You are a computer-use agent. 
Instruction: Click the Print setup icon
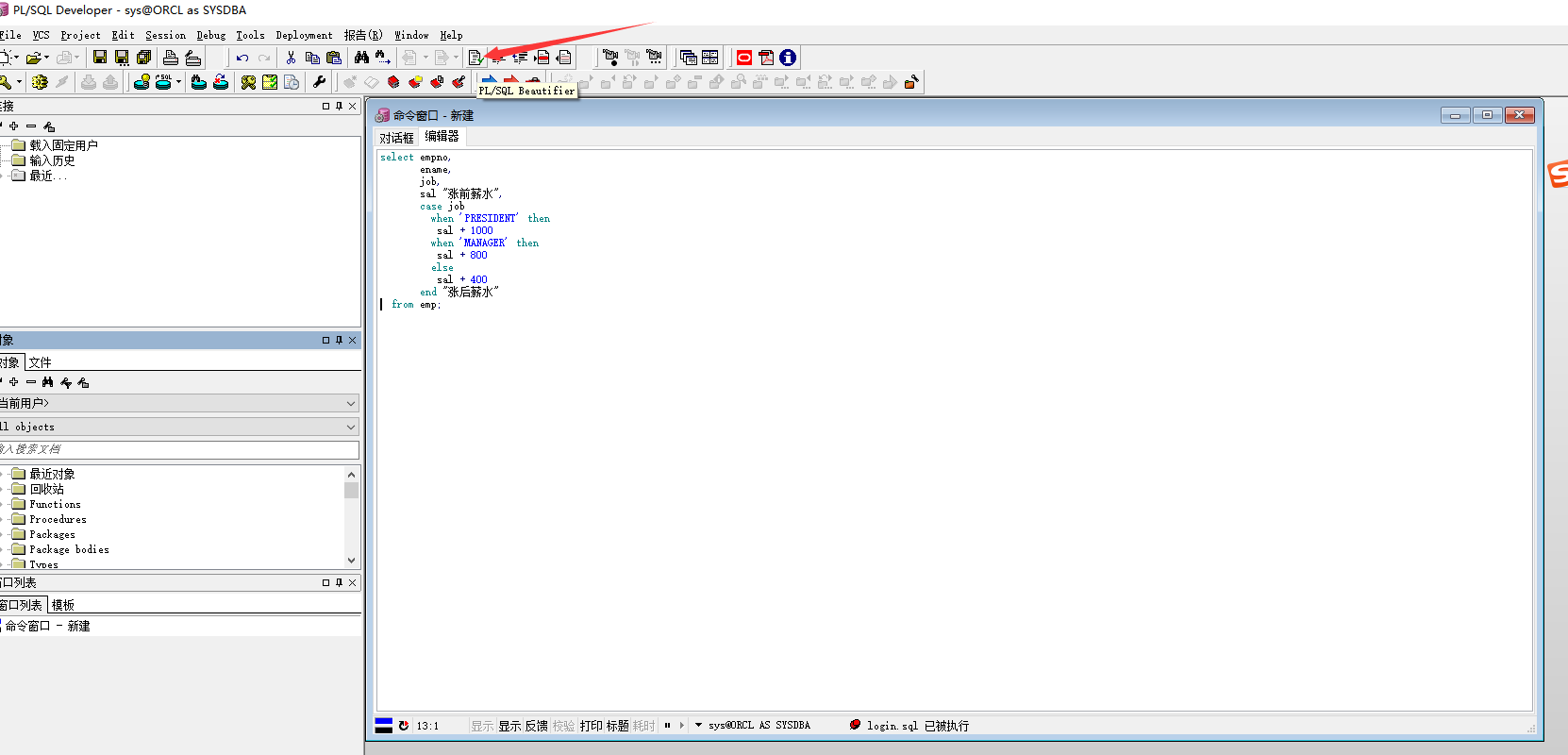192,58
